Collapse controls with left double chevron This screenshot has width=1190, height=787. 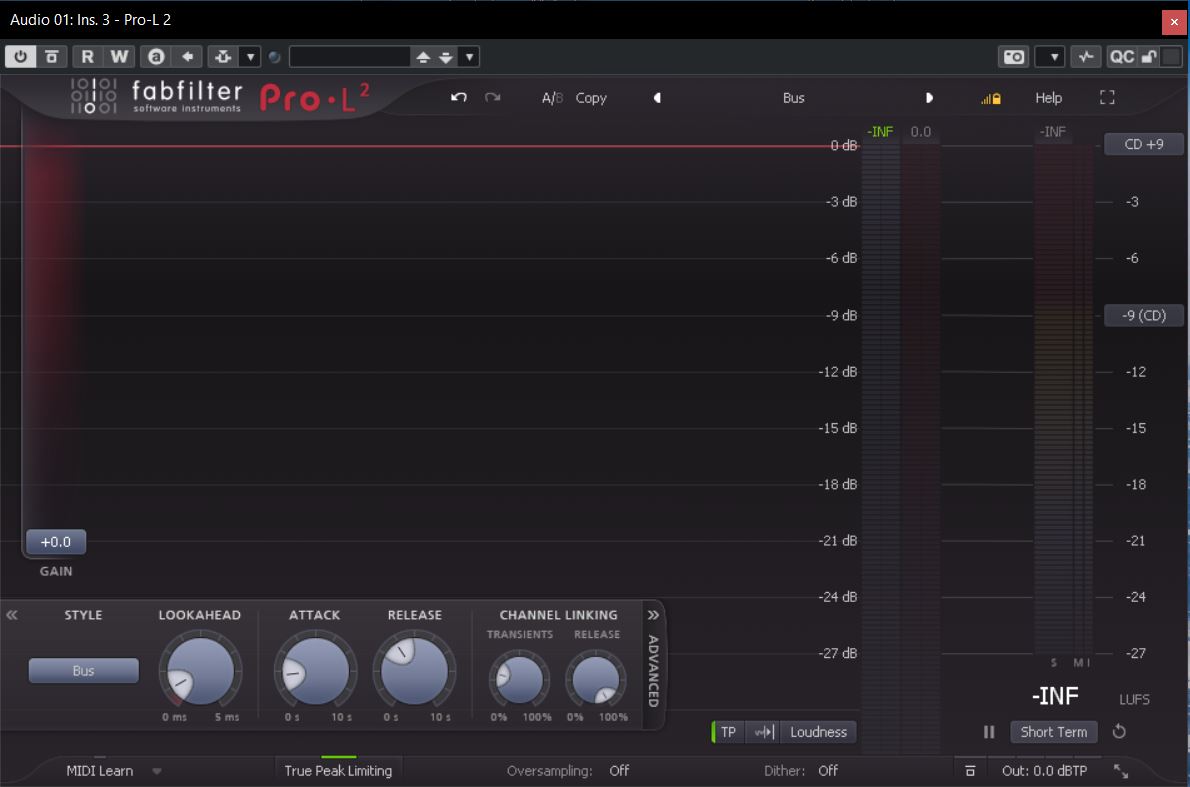click(11, 615)
